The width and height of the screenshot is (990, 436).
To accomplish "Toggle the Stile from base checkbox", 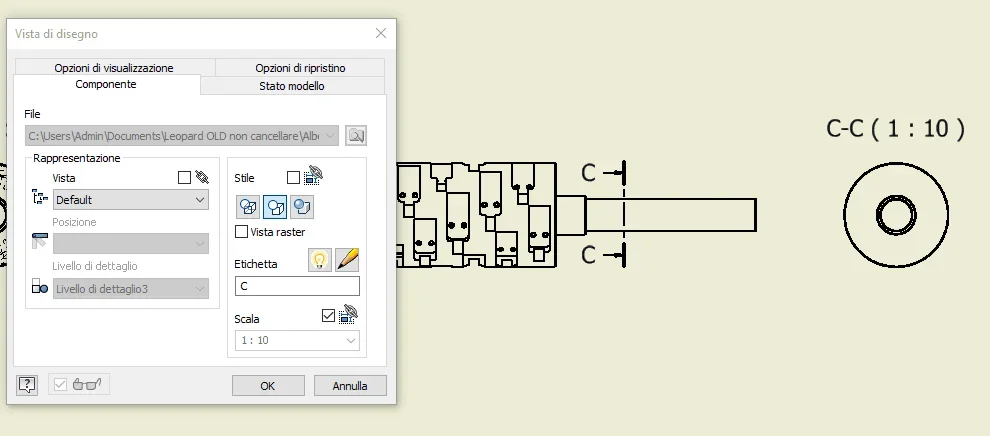I will 293,178.
